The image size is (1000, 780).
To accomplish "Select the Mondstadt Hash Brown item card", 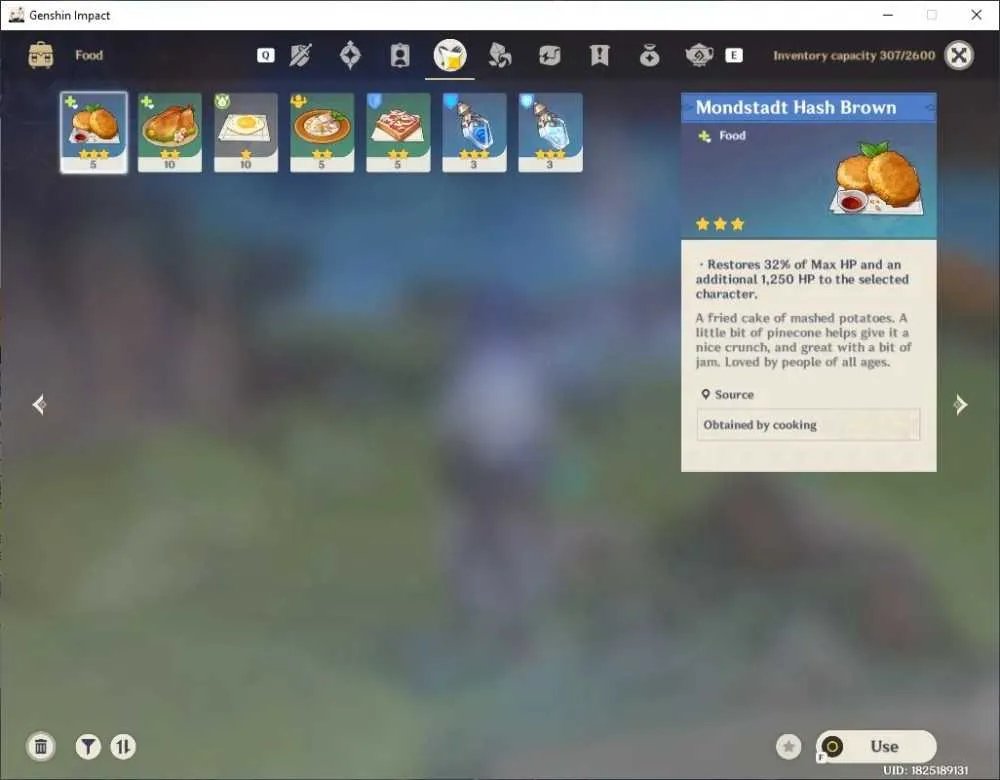I will [94, 133].
